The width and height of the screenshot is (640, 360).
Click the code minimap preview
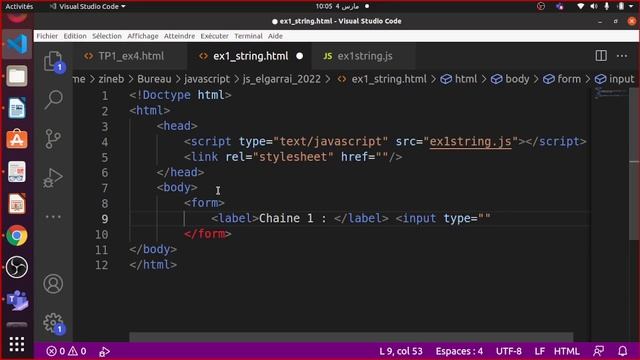coord(610,93)
